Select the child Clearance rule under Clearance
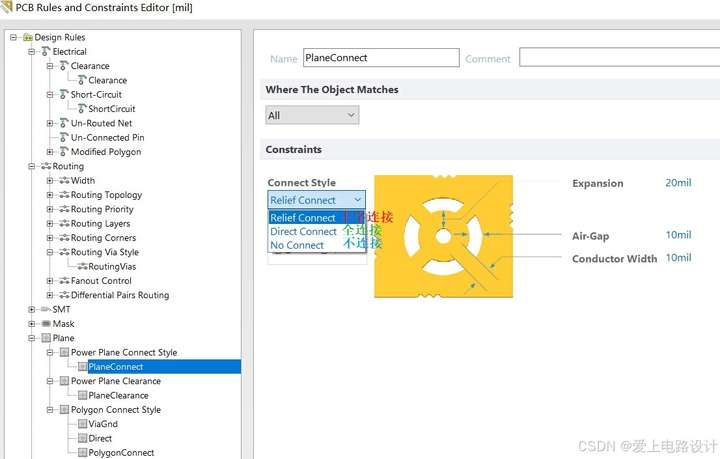Screen dimensions: 720x459 (x=107, y=80)
